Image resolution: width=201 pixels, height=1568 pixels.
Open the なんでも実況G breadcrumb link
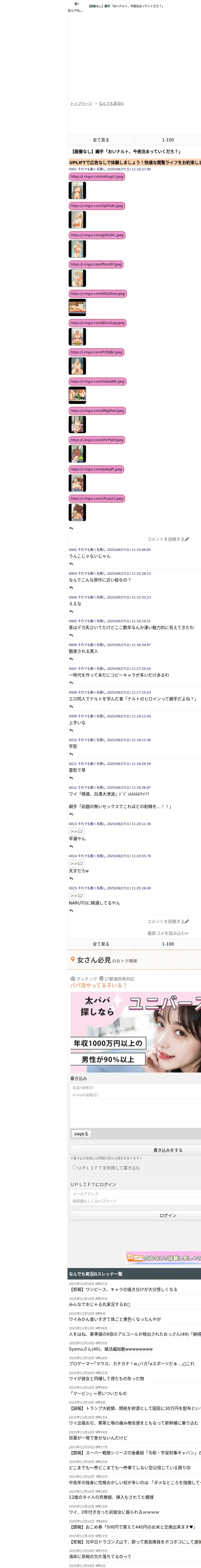point(111,103)
